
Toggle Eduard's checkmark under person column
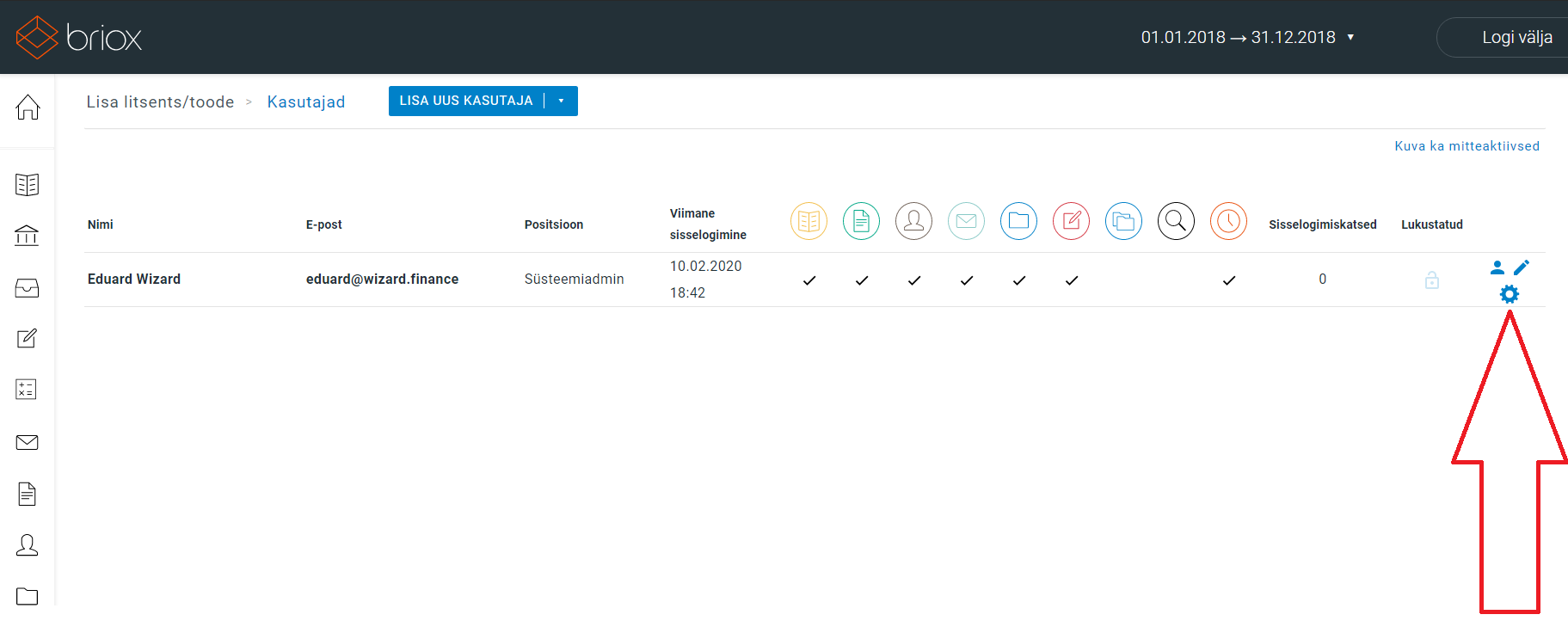pyautogui.click(x=914, y=280)
